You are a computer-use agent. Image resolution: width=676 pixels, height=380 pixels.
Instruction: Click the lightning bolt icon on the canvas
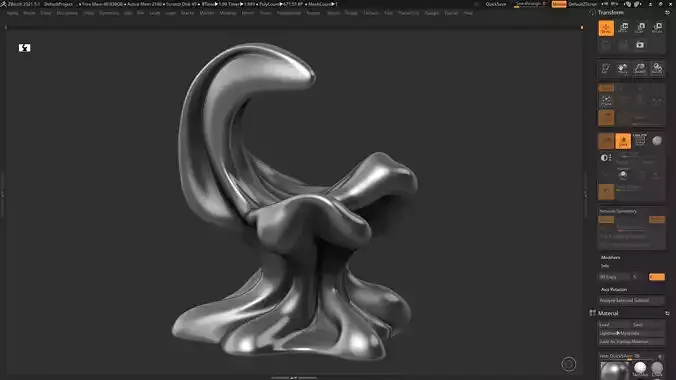tap(25, 48)
